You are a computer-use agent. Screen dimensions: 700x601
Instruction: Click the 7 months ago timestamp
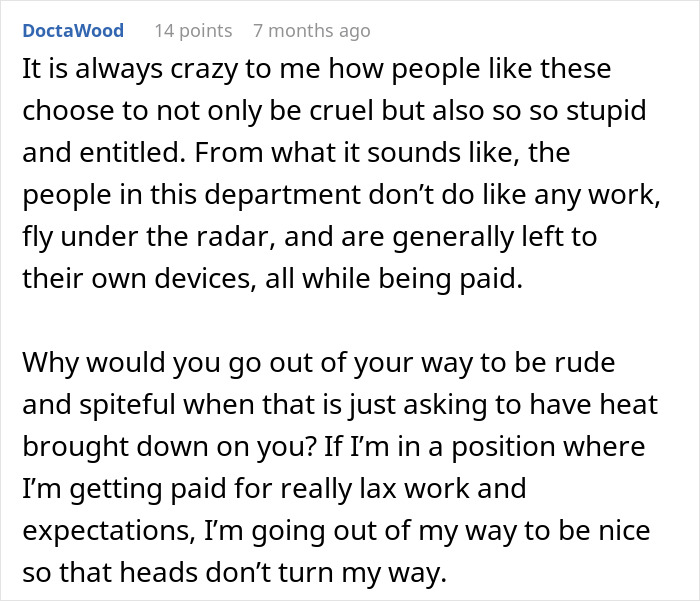(x=311, y=31)
